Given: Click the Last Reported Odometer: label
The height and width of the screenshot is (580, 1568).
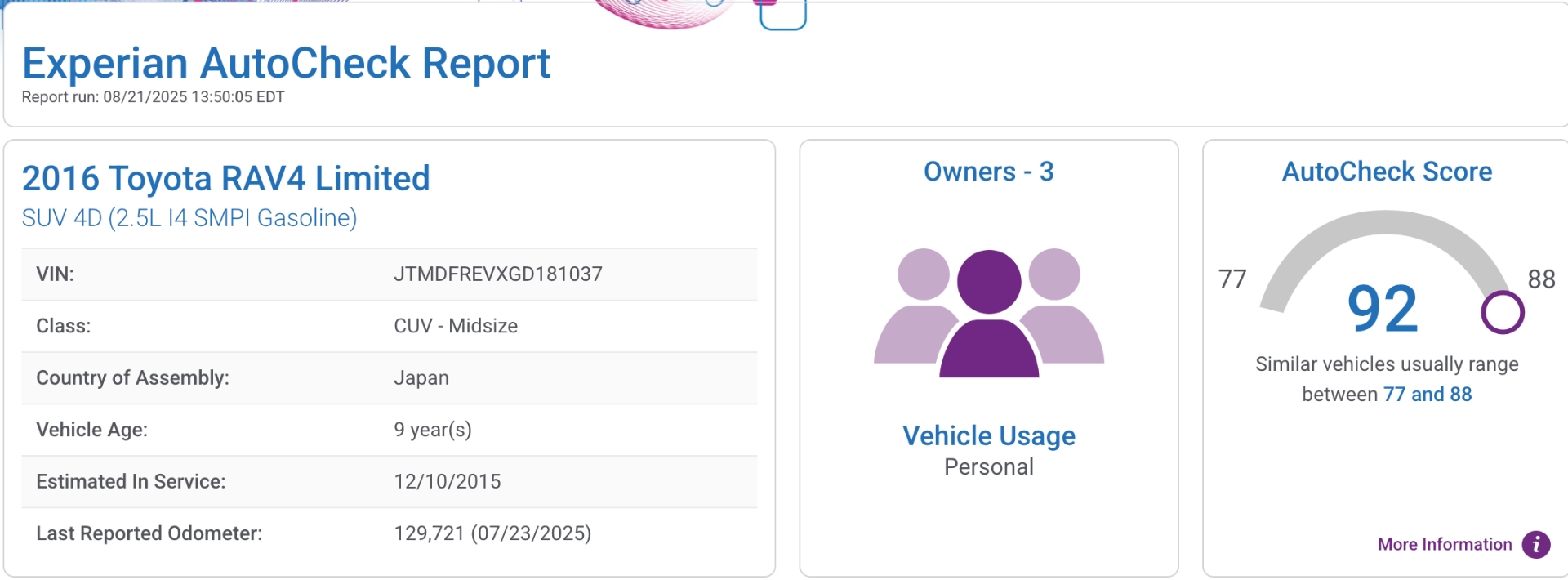Looking at the screenshot, I should (x=149, y=533).
